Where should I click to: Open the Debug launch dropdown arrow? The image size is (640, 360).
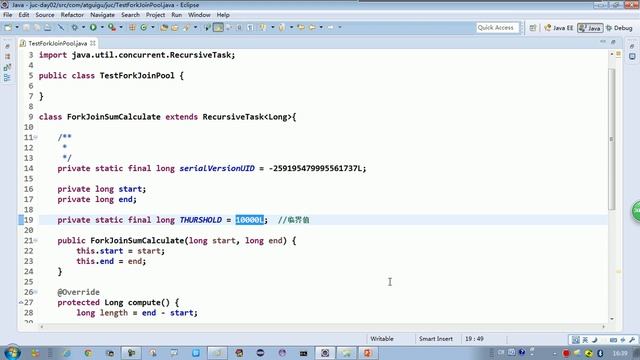[x=83, y=27]
